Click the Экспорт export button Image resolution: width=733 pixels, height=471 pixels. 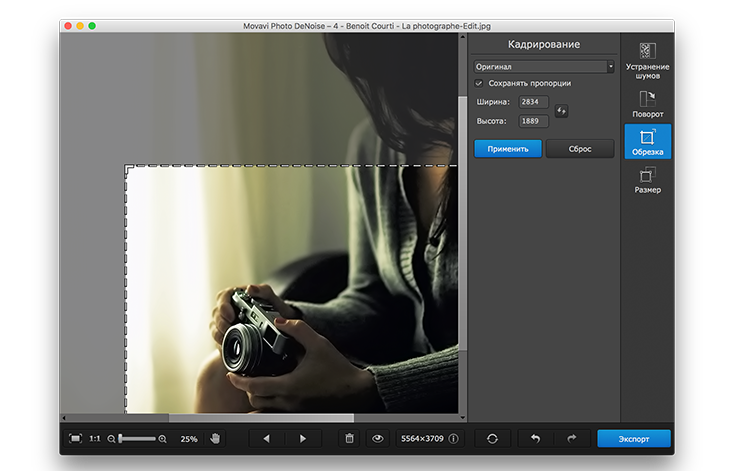click(633, 439)
